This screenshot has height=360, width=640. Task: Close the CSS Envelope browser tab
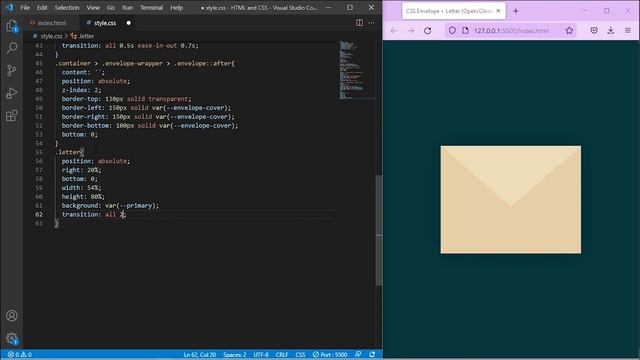click(498, 11)
